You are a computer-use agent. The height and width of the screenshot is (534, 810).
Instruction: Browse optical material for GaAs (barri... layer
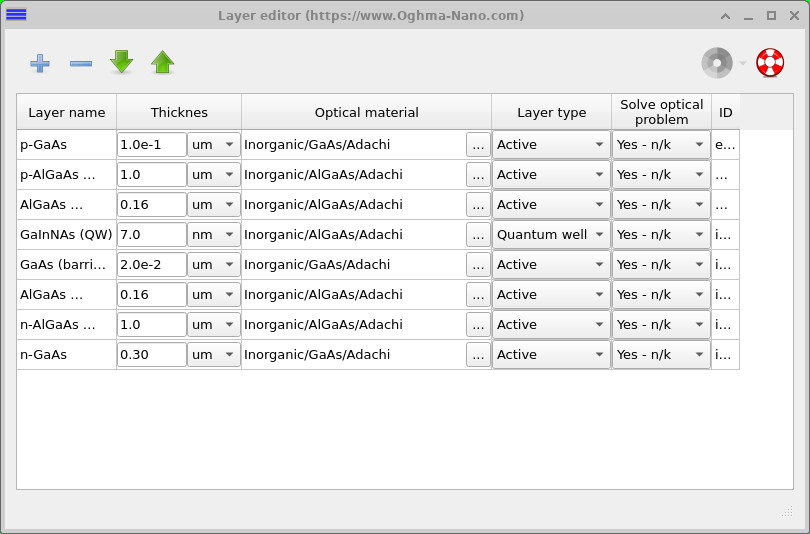[478, 264]
